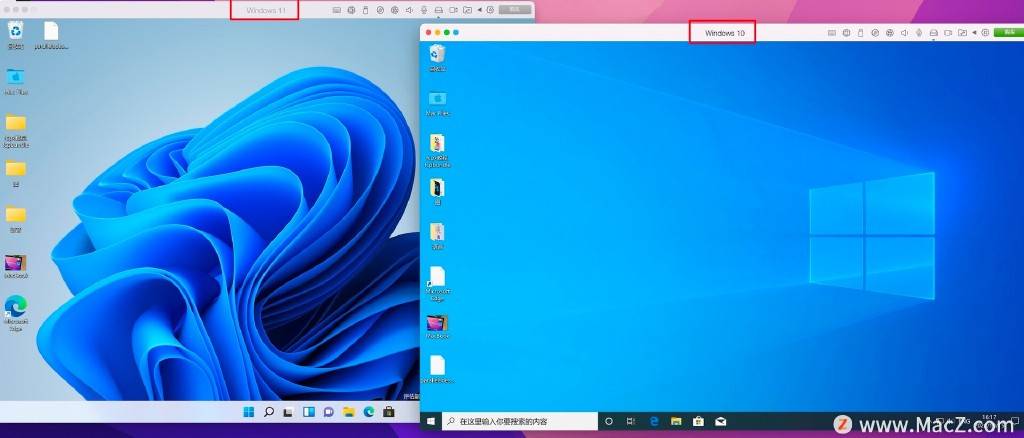
Task: Open Chat on Windows 11 taskbar
Action: 328,412
